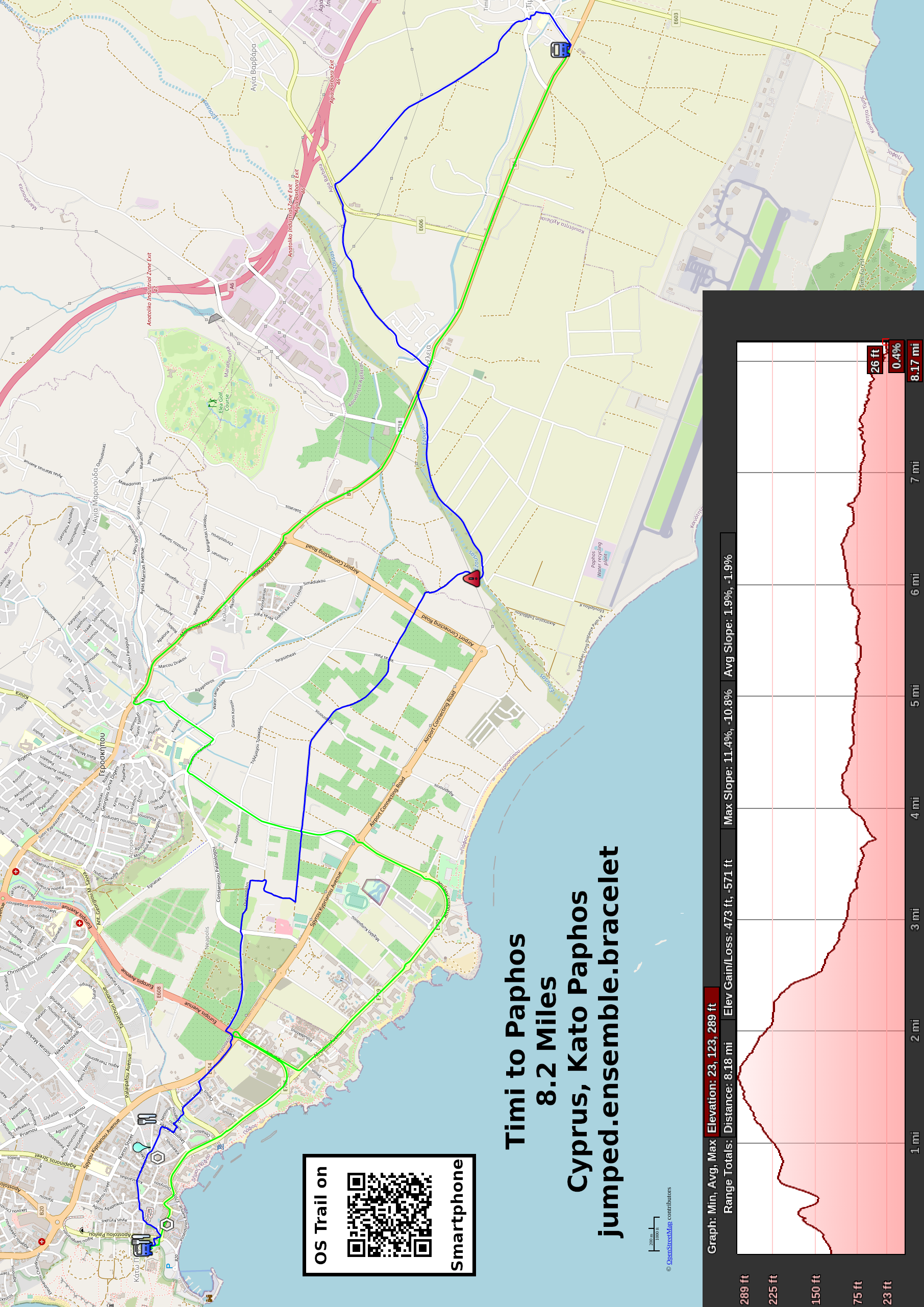Select the restaurant fork-and-knife icon
This screenshot has width=924, height=1307.
click(147, 1119)
